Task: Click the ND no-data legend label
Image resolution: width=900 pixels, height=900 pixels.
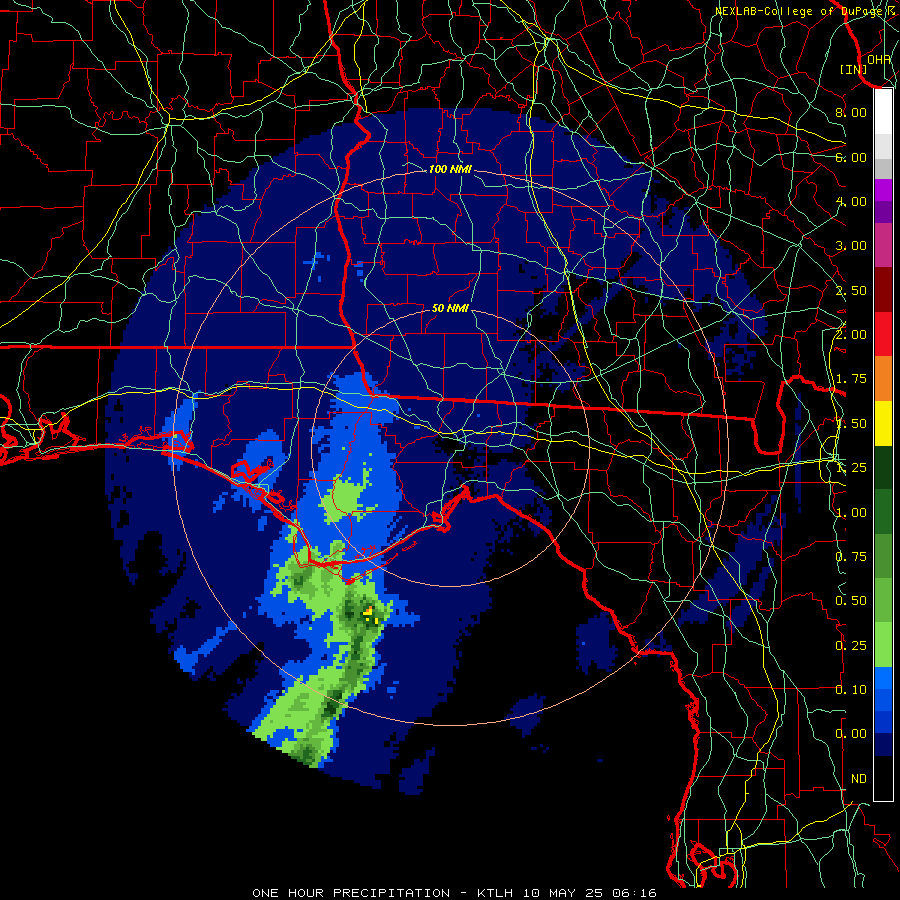Action: [858, 779]
